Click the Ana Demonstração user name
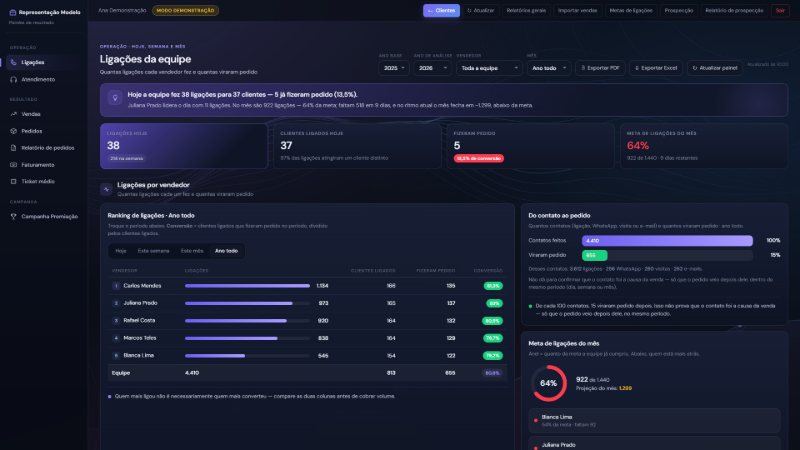Image resolution: width=800 pixels, height=450 pixels. pos(122,11)
